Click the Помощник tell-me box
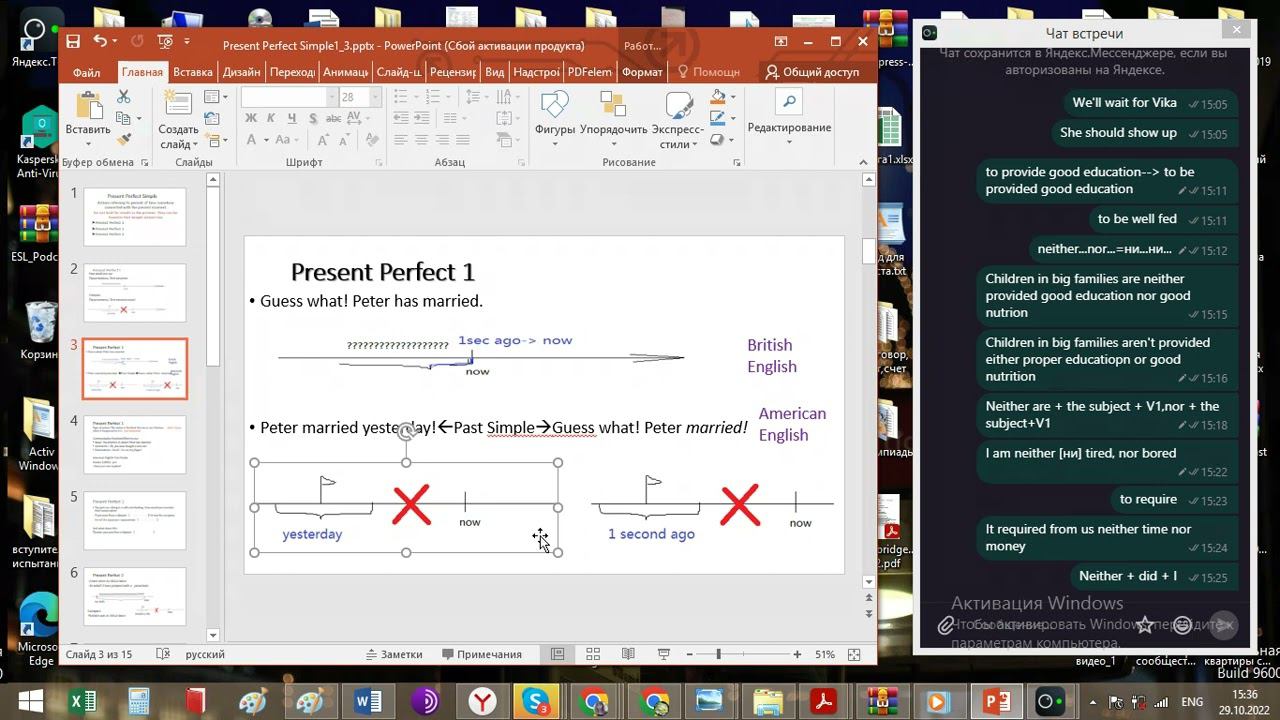Screen dimensions: 1280x720 [708, 72]
